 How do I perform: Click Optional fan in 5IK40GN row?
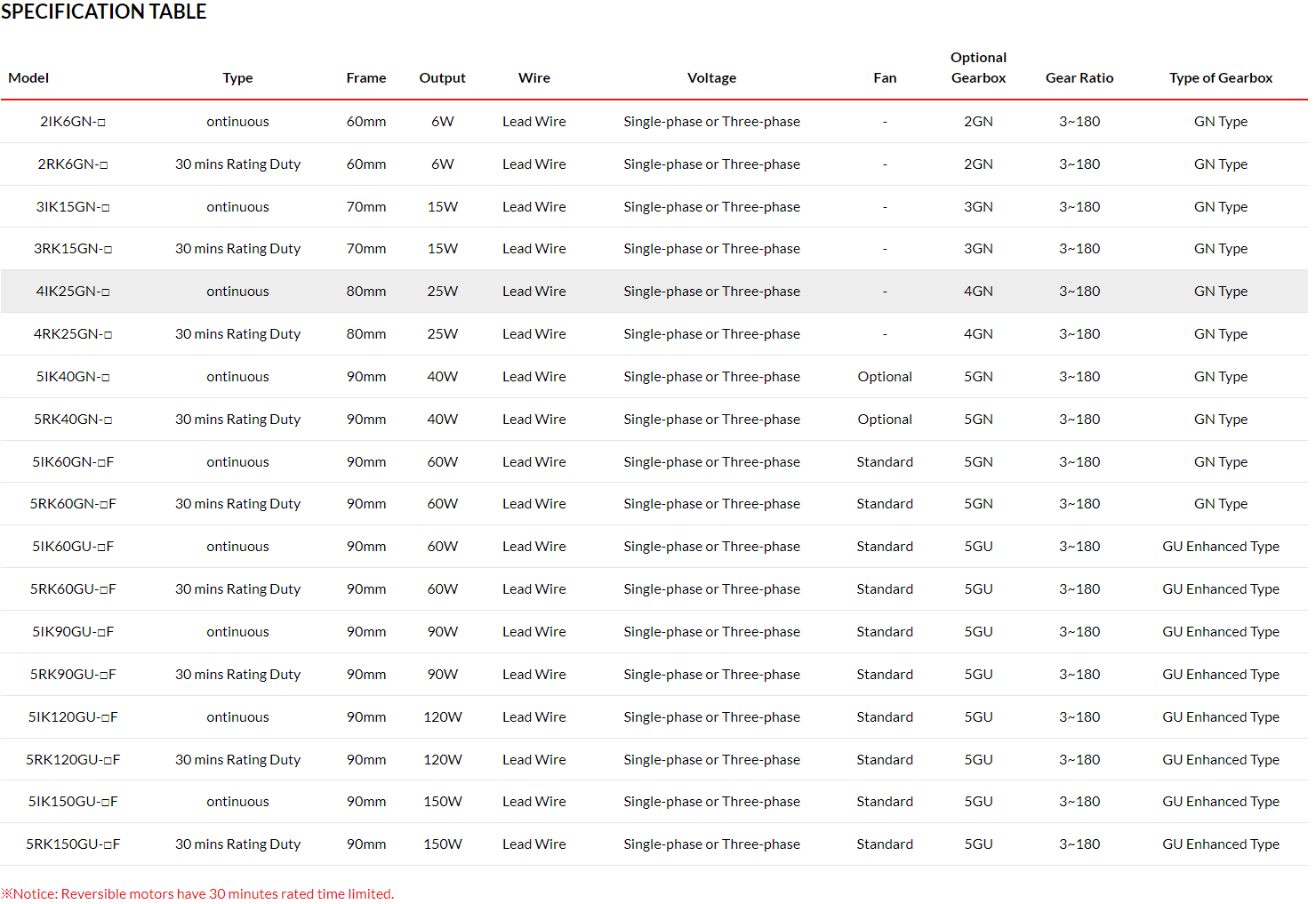tap(885, 377)
